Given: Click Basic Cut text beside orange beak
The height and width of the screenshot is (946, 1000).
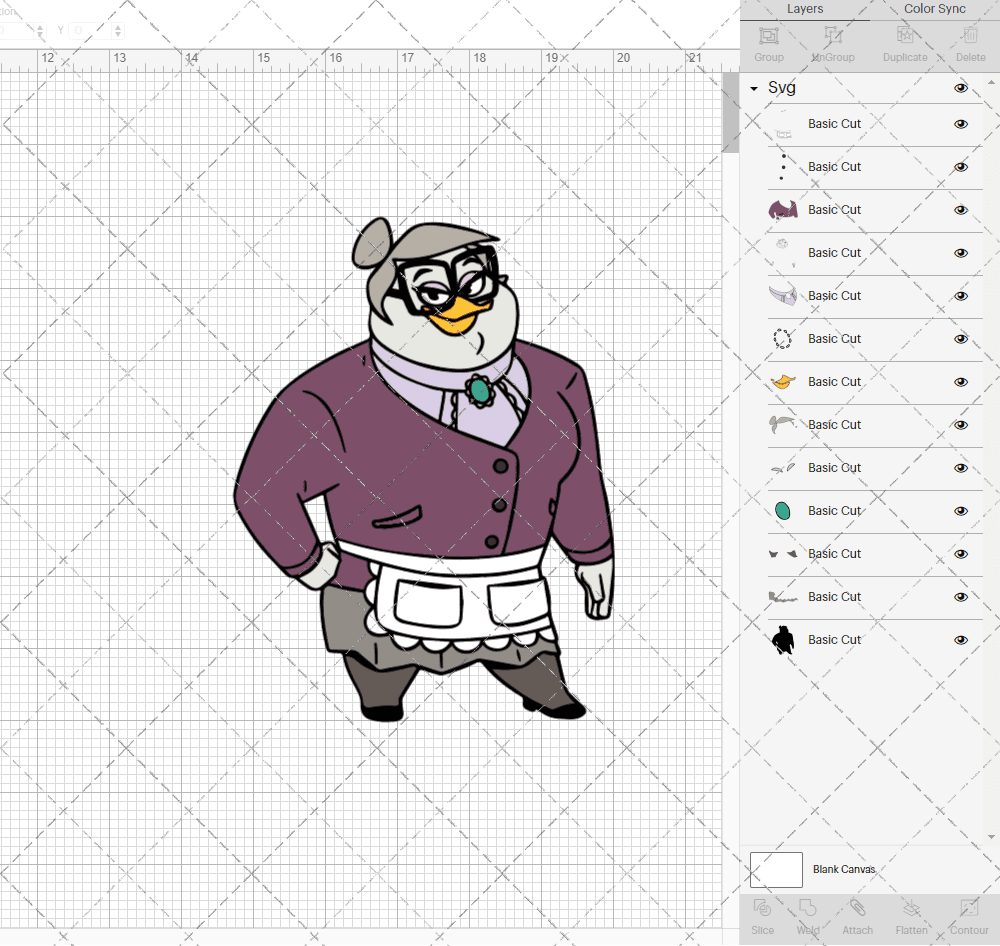Looking at the screenshot, I should tap(834, 381).
